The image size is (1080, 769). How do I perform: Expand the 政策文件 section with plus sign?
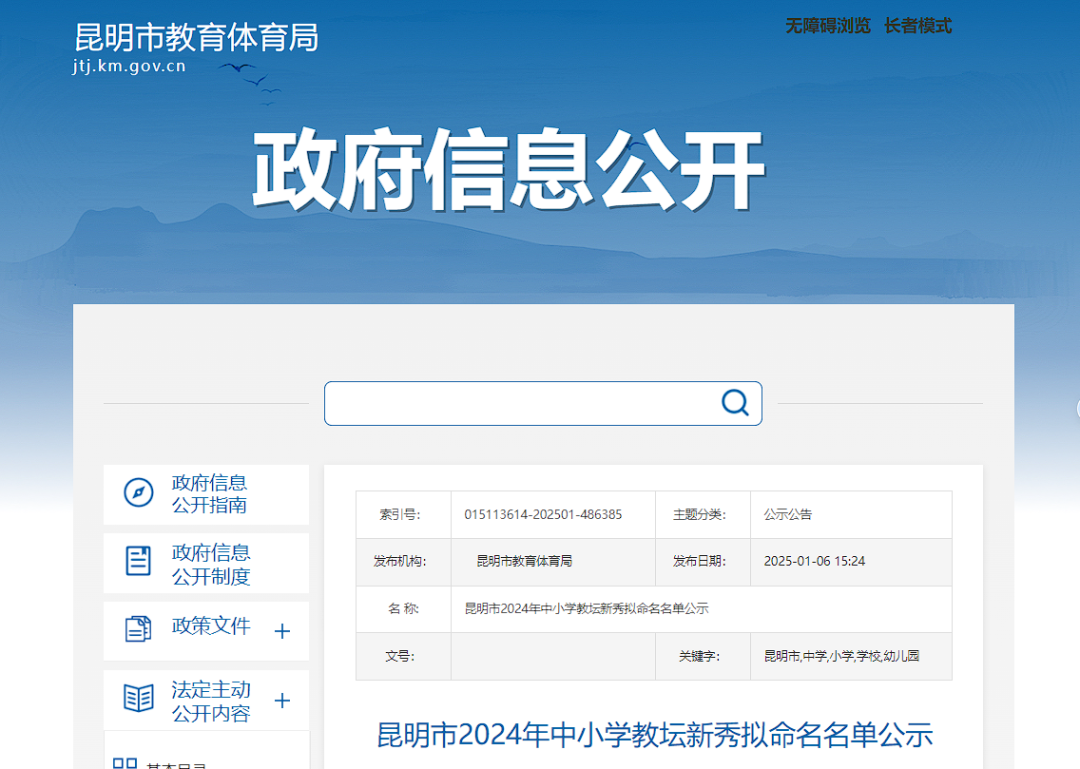click(x=282, y=631)
